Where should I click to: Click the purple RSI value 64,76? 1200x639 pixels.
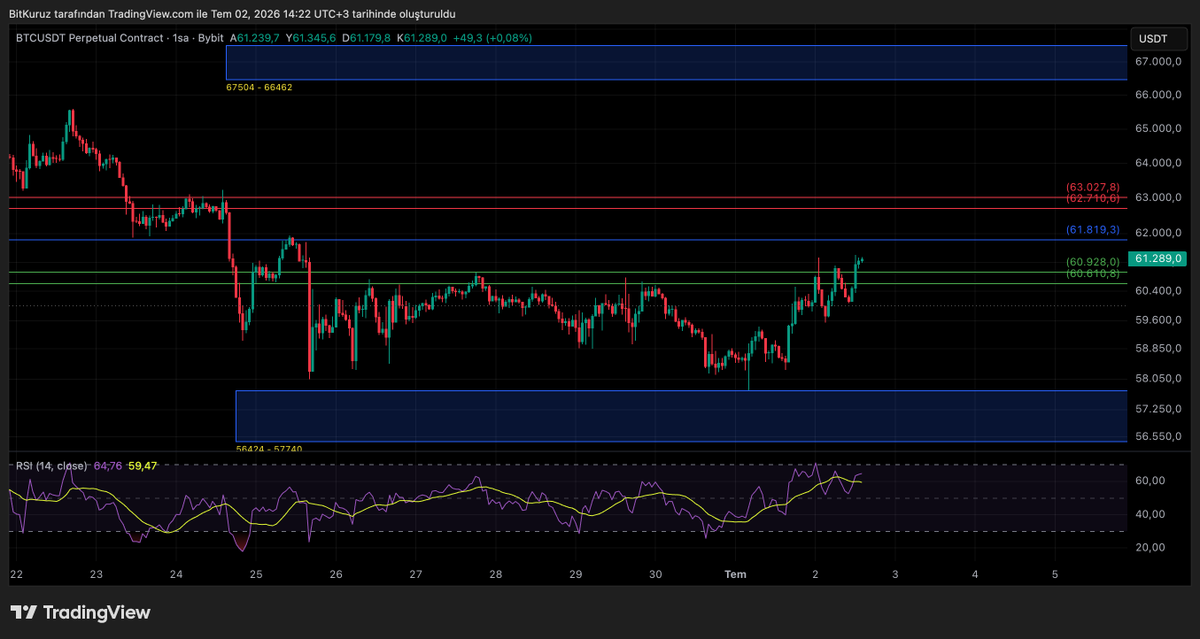coord(108,466)
